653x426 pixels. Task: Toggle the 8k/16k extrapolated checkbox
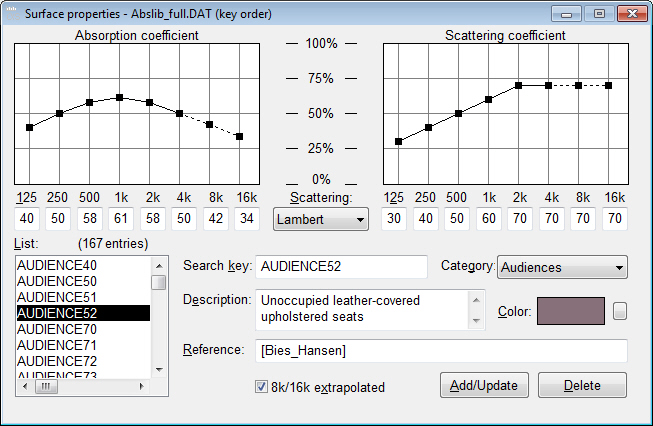coord(262,386)
